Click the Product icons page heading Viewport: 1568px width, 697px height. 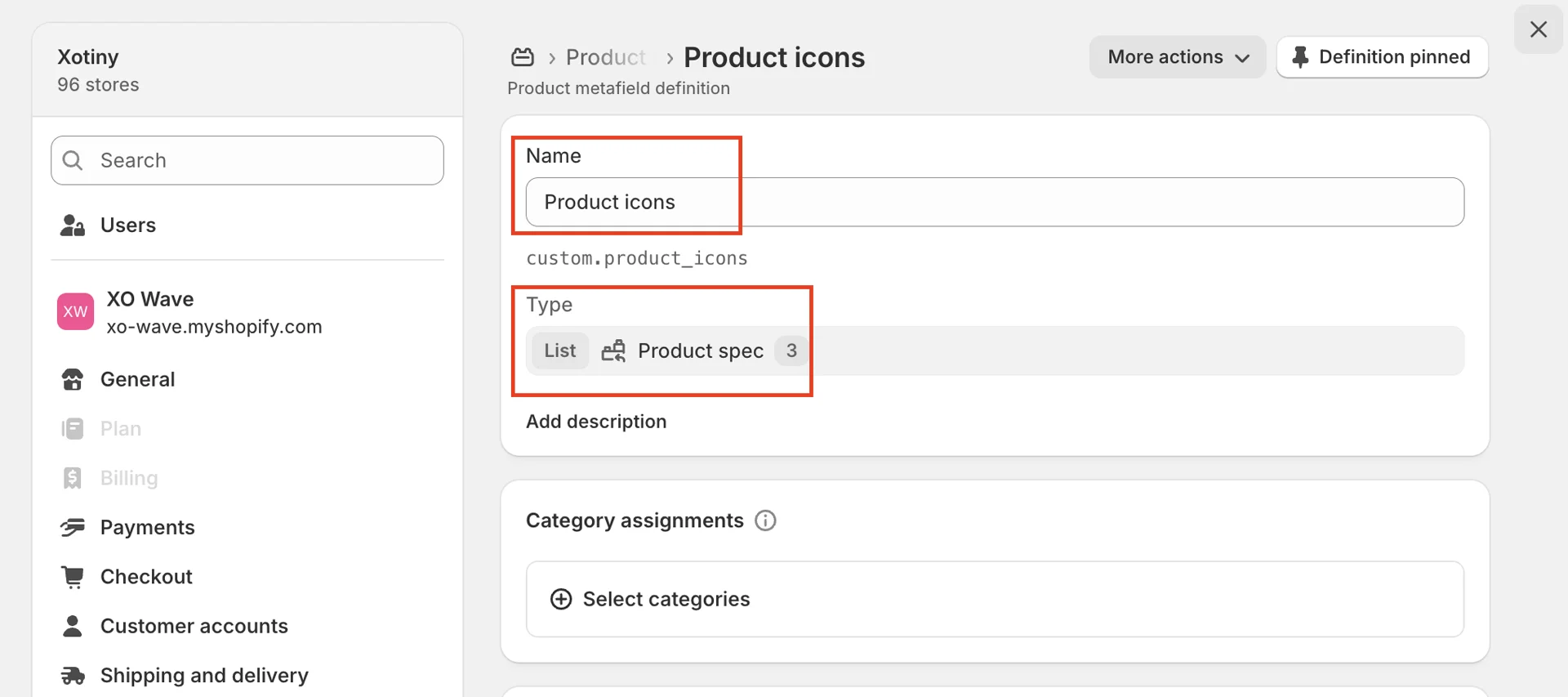(774, 57)
